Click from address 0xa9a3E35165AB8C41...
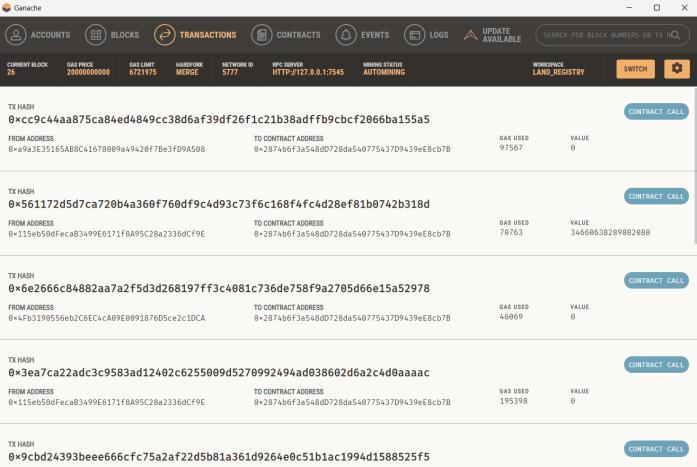Screen dimensions: 697x467 (107, 149)
